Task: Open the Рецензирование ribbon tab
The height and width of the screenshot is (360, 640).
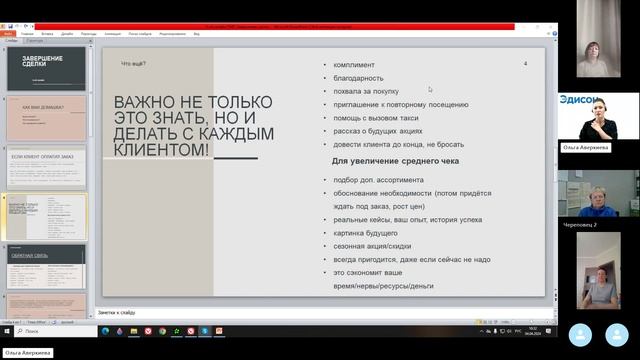Action: pos(172,34)
